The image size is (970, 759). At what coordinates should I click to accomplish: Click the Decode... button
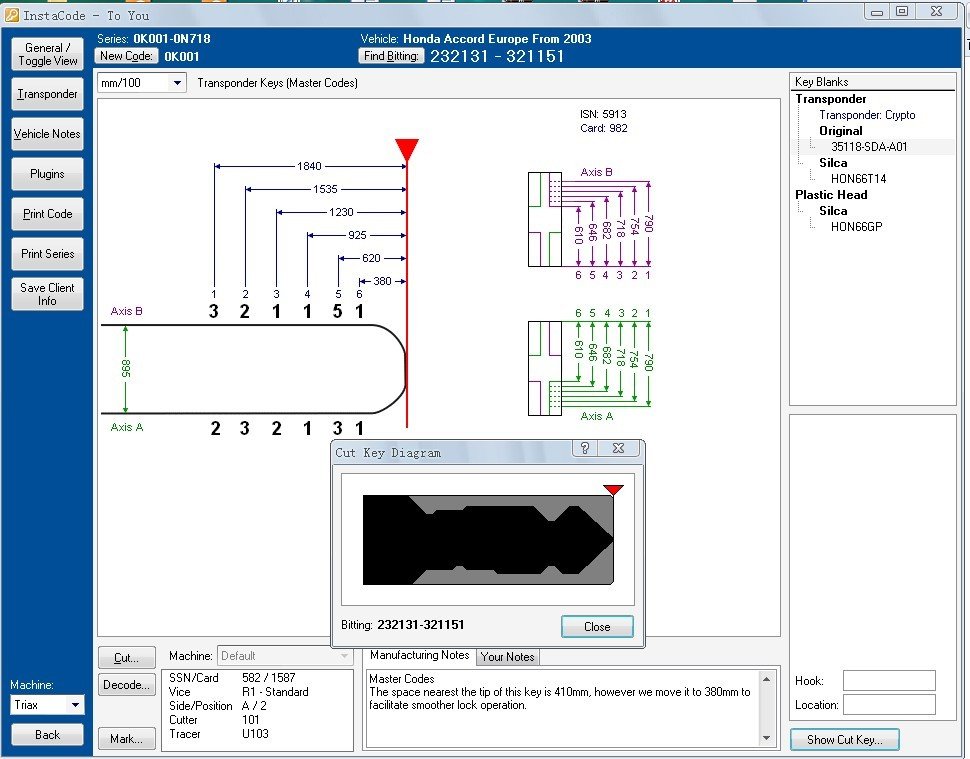[127, 685]
